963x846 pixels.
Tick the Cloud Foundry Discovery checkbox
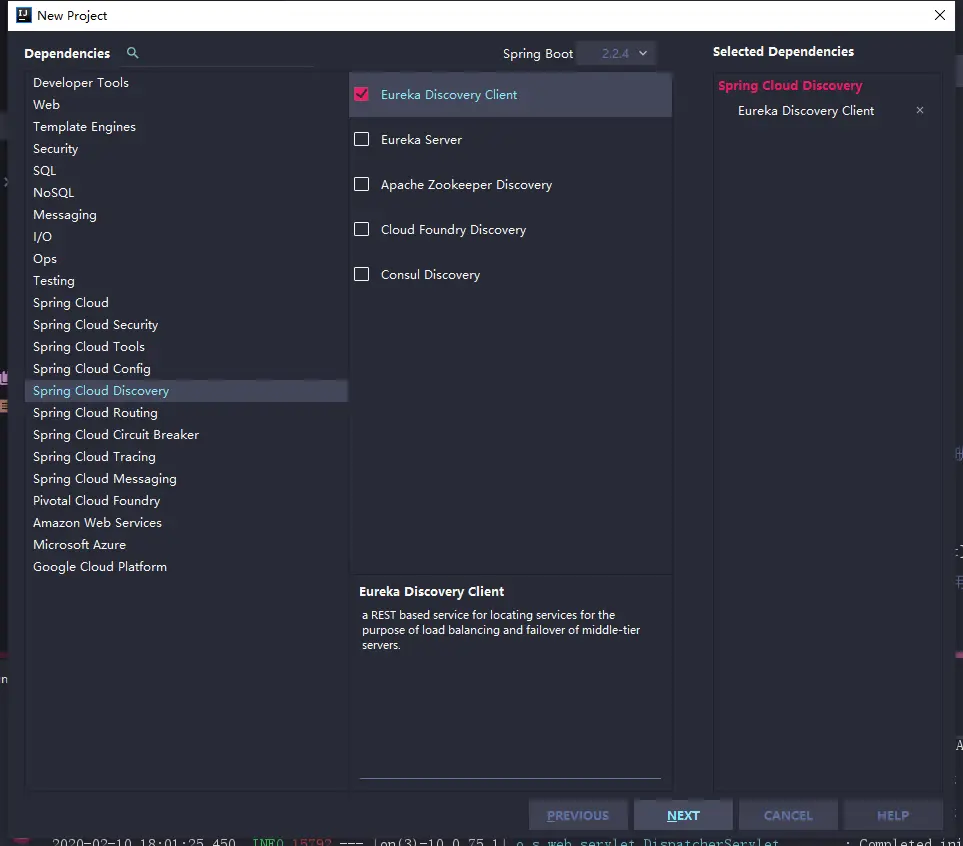point(362,229)
